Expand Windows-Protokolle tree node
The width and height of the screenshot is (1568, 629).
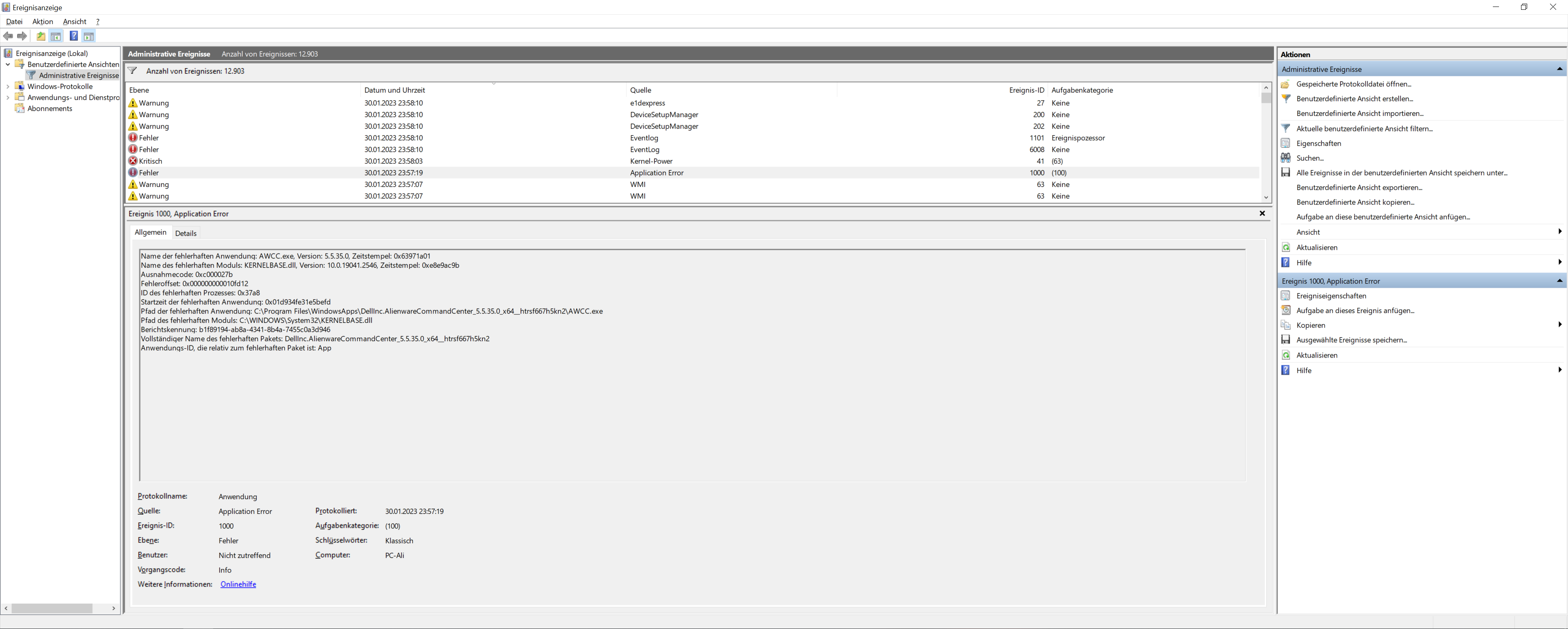pos(8,87)
